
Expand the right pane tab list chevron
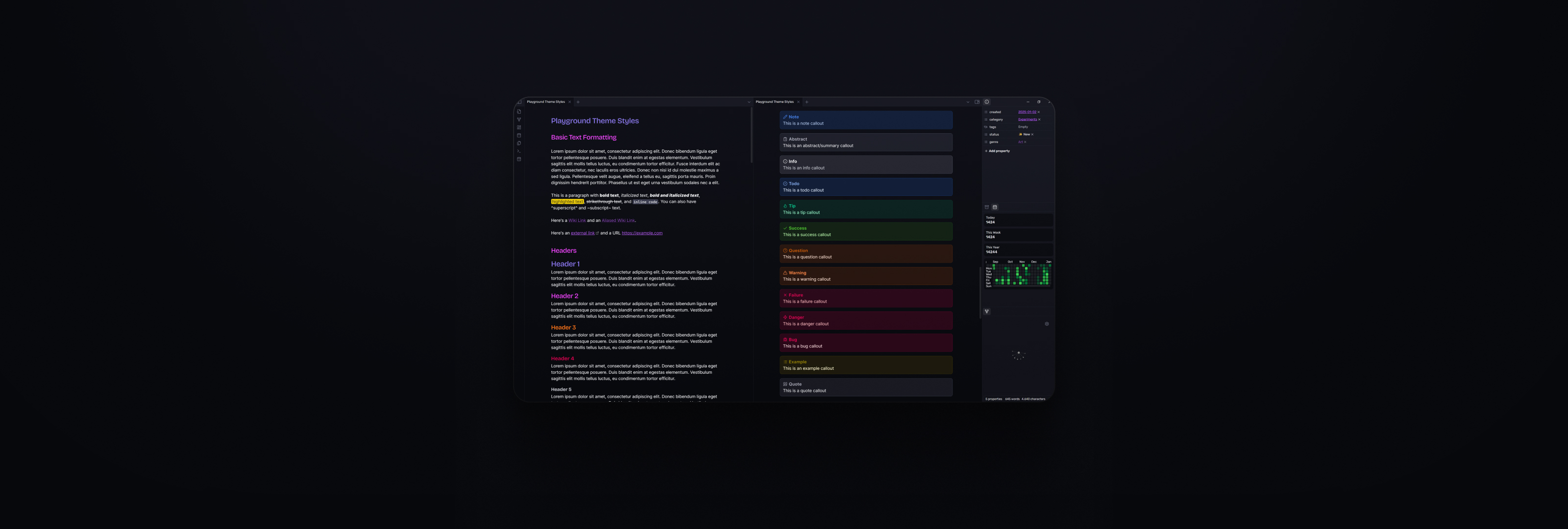pyautogui.click(x=968, y=102)
